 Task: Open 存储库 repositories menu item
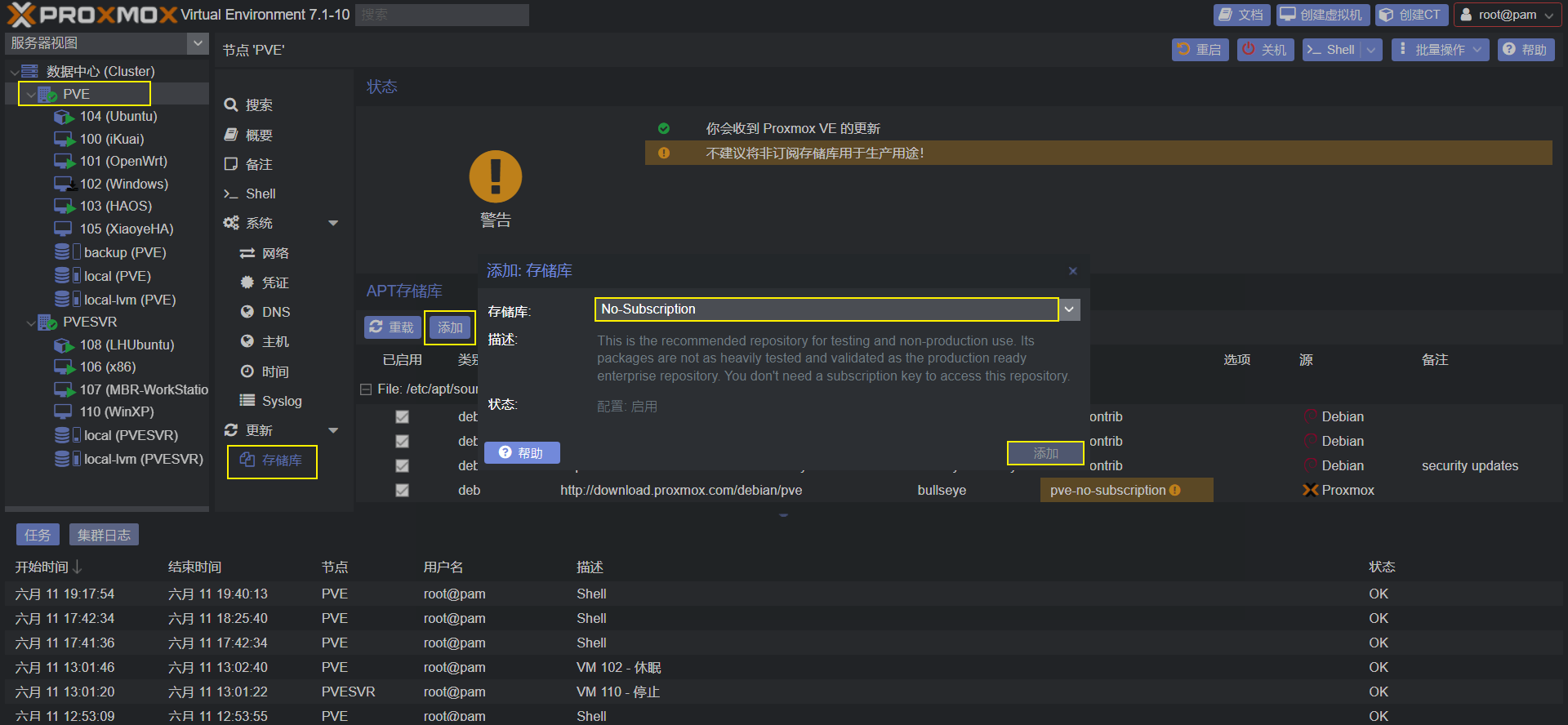(x=272, y=460)
